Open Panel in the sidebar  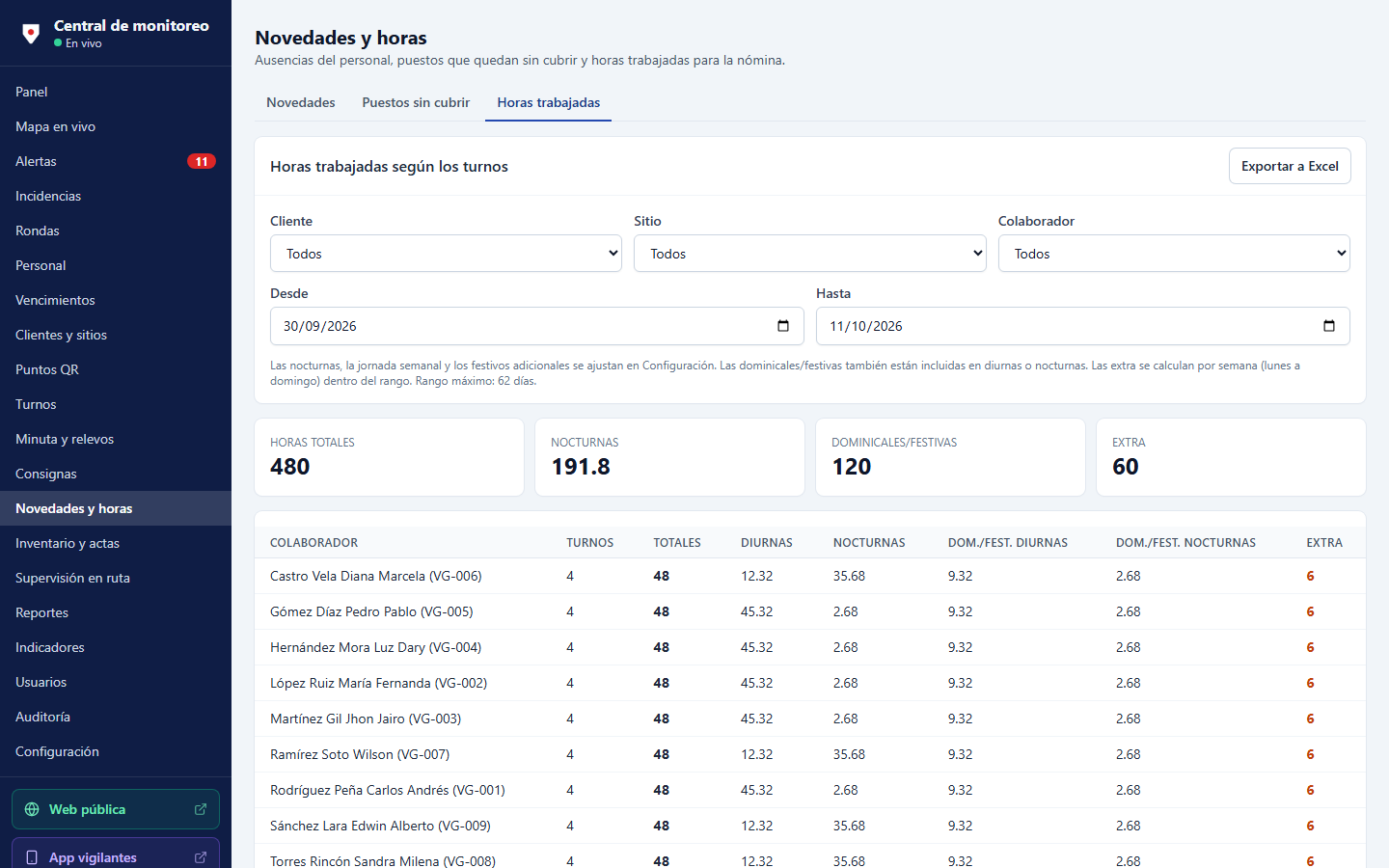[116, 92]
